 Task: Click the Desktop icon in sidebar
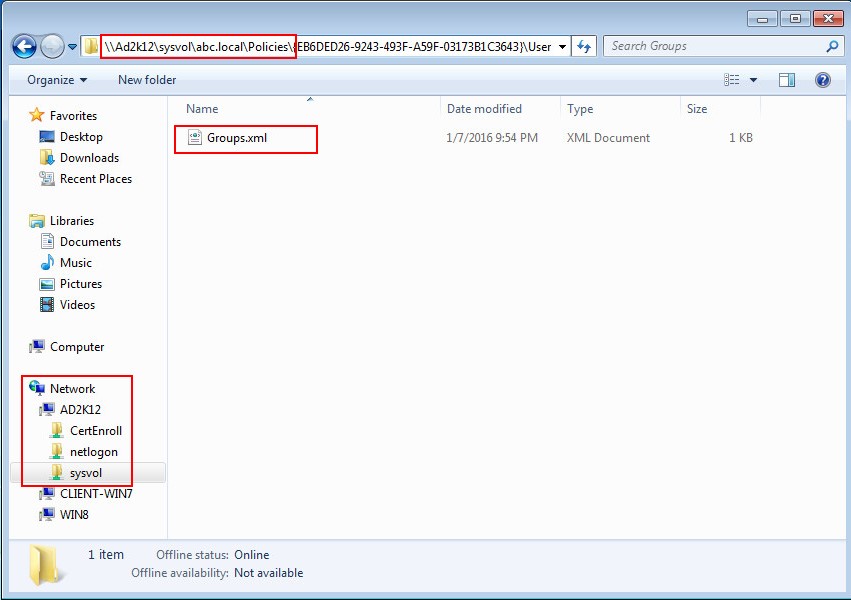47,136
